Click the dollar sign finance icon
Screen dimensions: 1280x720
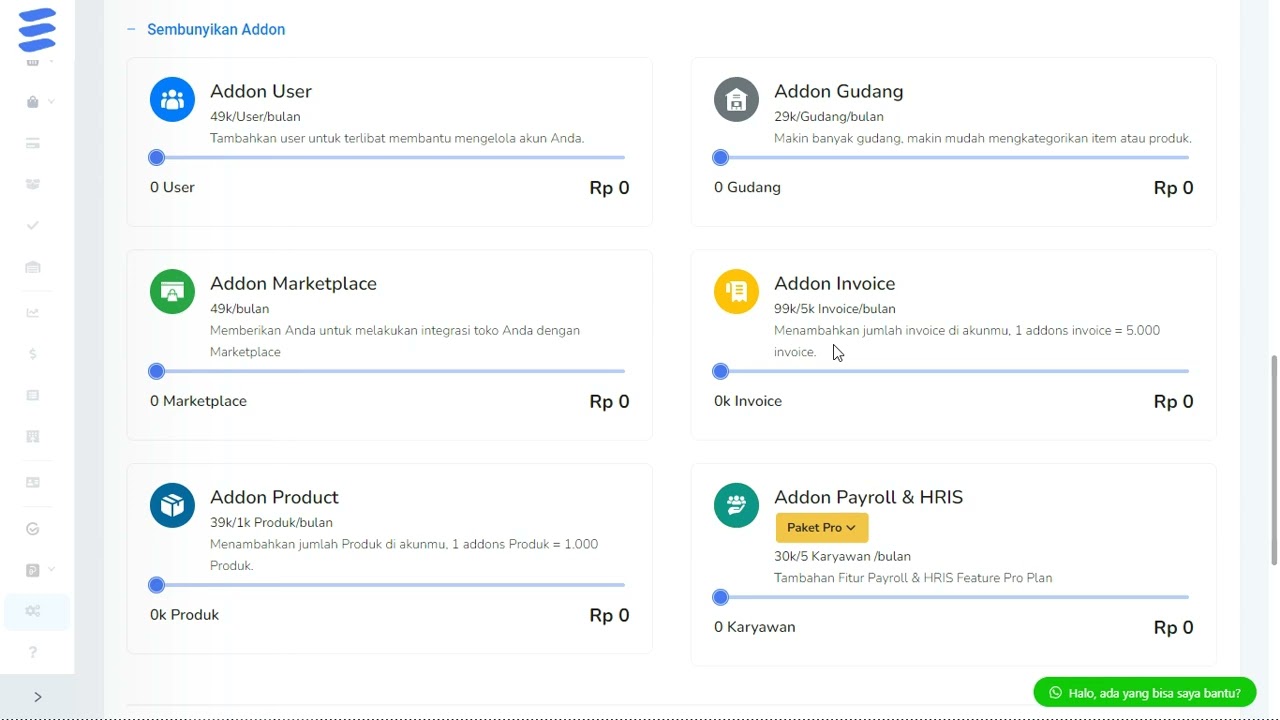[33, 354]
